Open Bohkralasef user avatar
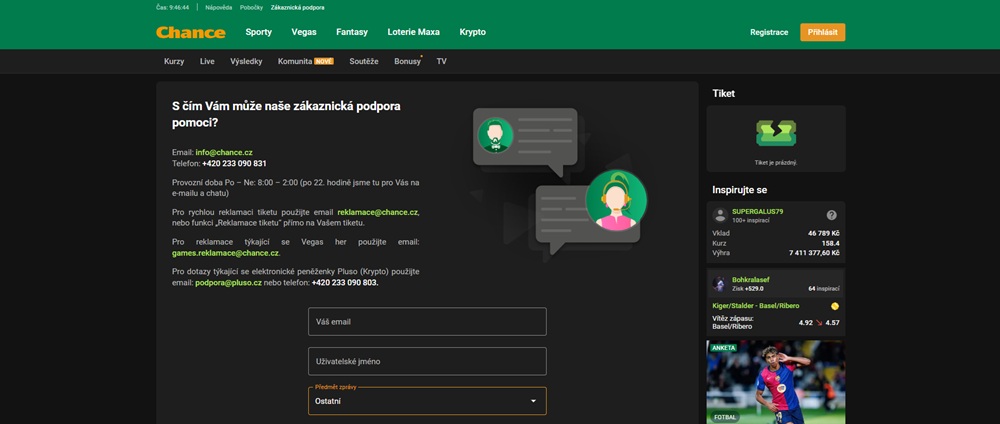The width and height of the screenshot is (1000, 424). tap(720, 285)
